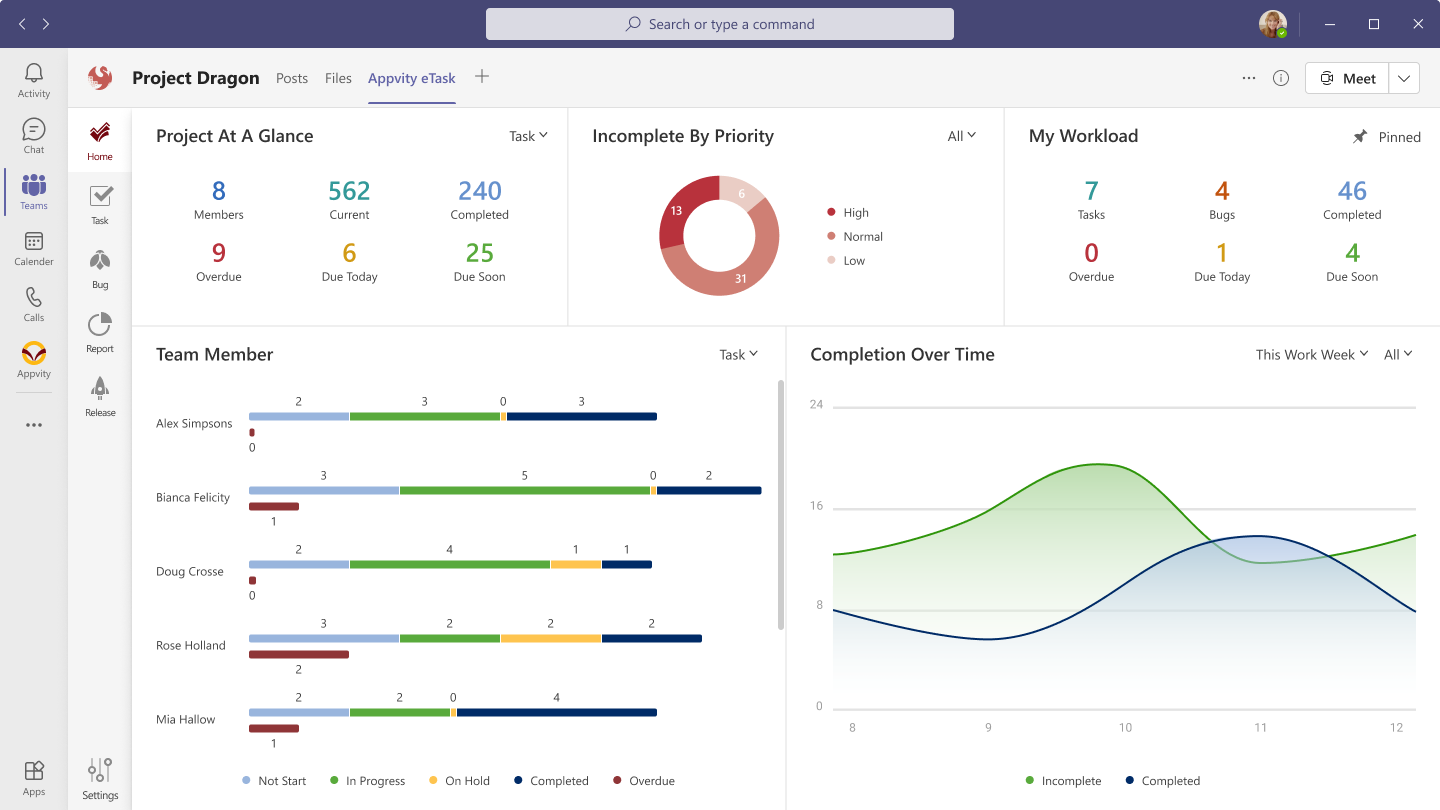Switch to the Posts tab
Screen dimensions: 1440x810
tap(292, 78)
